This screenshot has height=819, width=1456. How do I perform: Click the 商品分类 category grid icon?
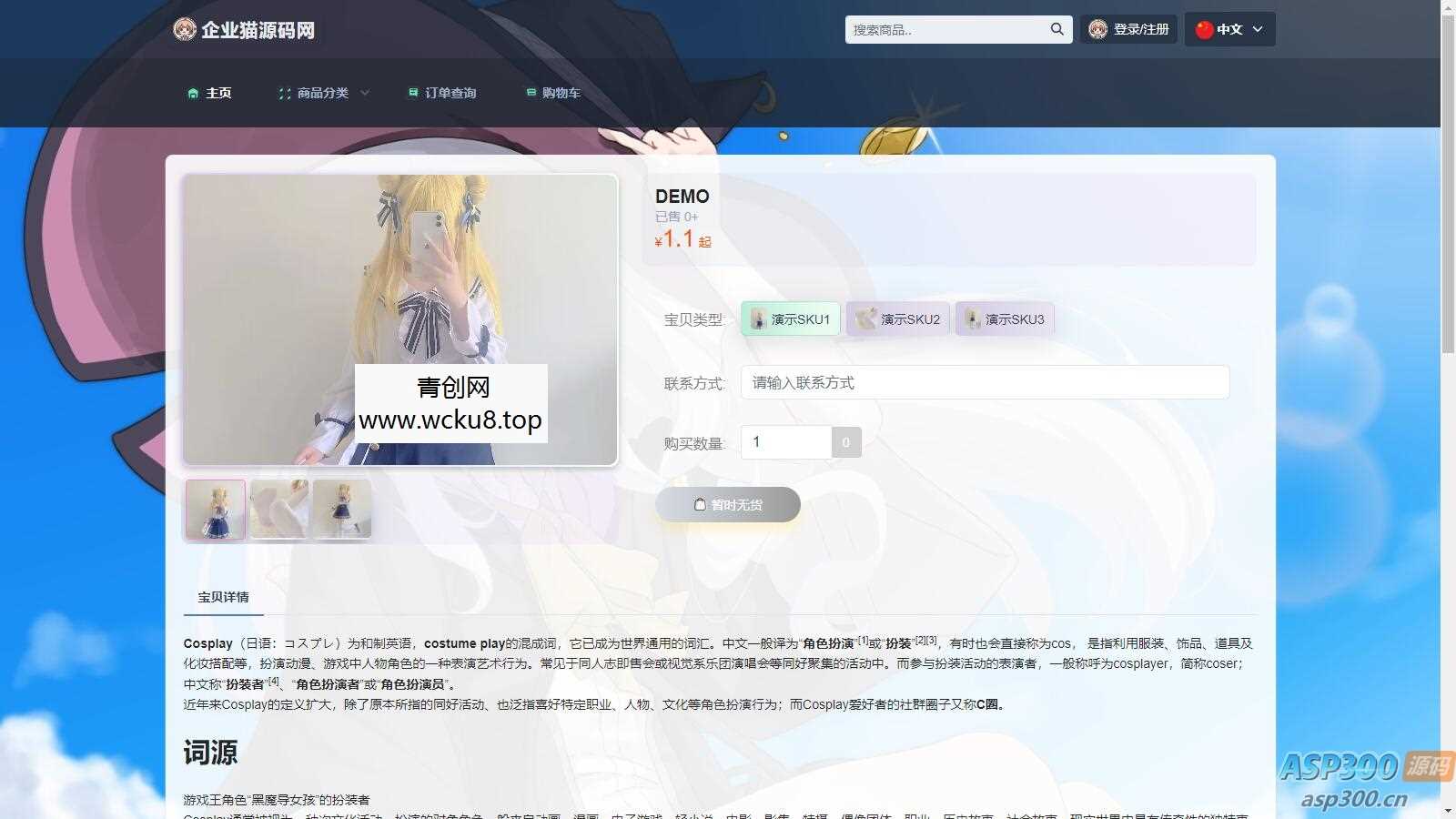point(282,92)
